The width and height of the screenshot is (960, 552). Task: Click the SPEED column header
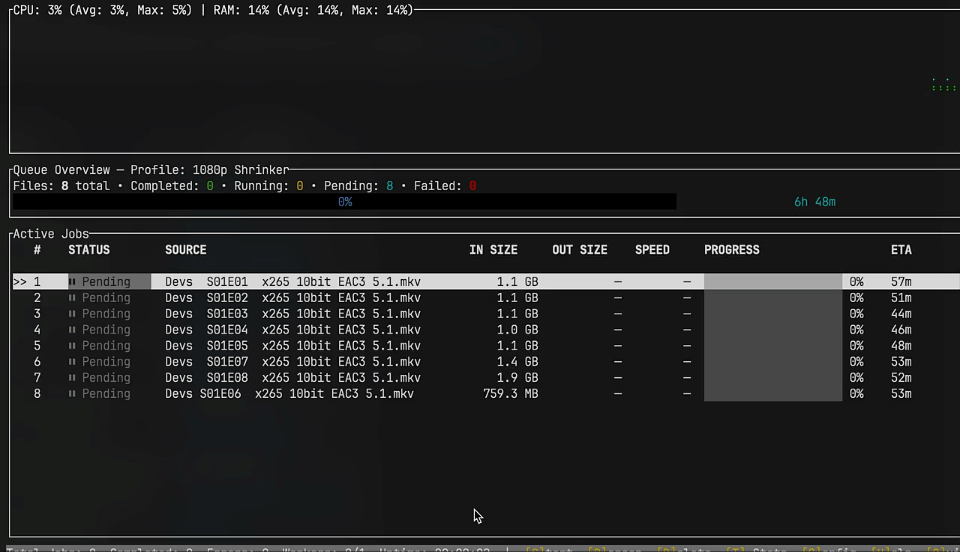[x=652, y=250]
